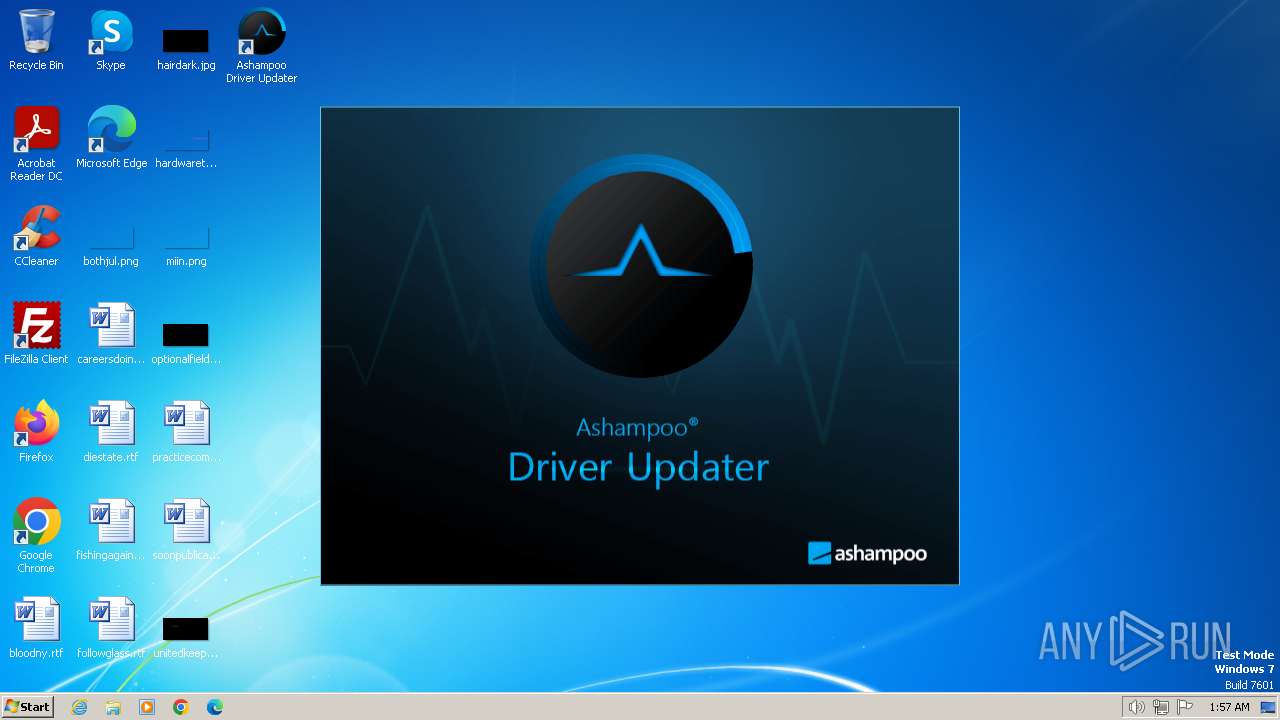
Task: Open Chrome from the taskbar
Action: click(x=181, y=707)
